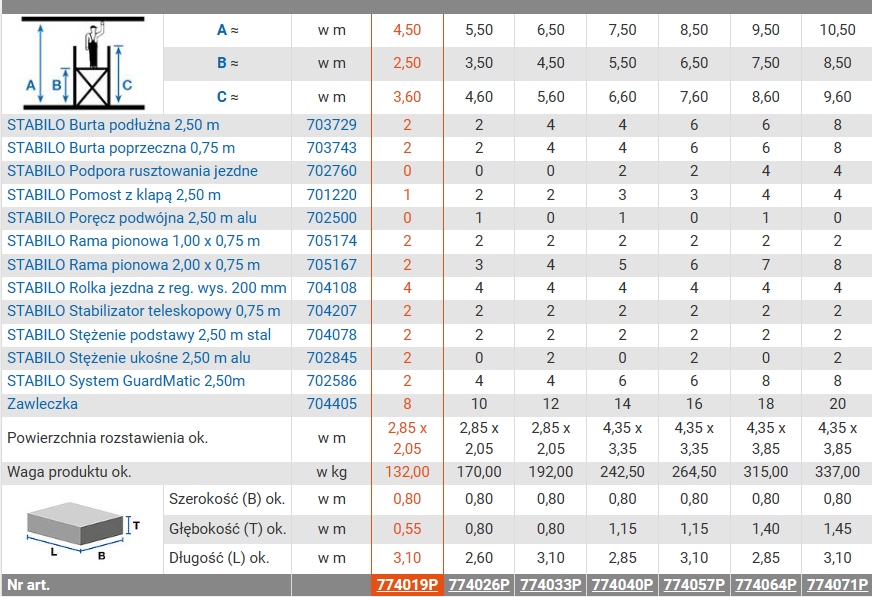
Task: Select variant 774071P
Action: pos(838,585)
